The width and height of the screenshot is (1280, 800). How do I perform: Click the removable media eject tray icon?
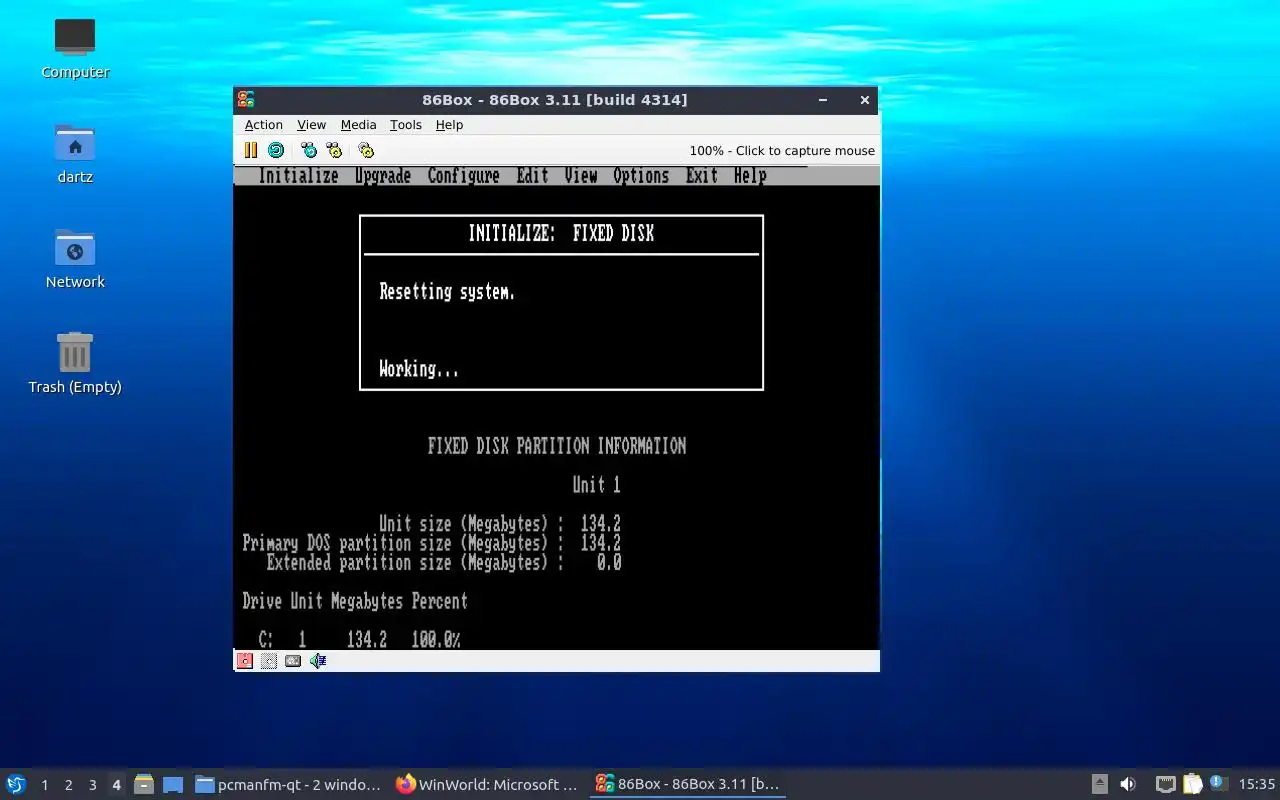tap(1100, 784)
